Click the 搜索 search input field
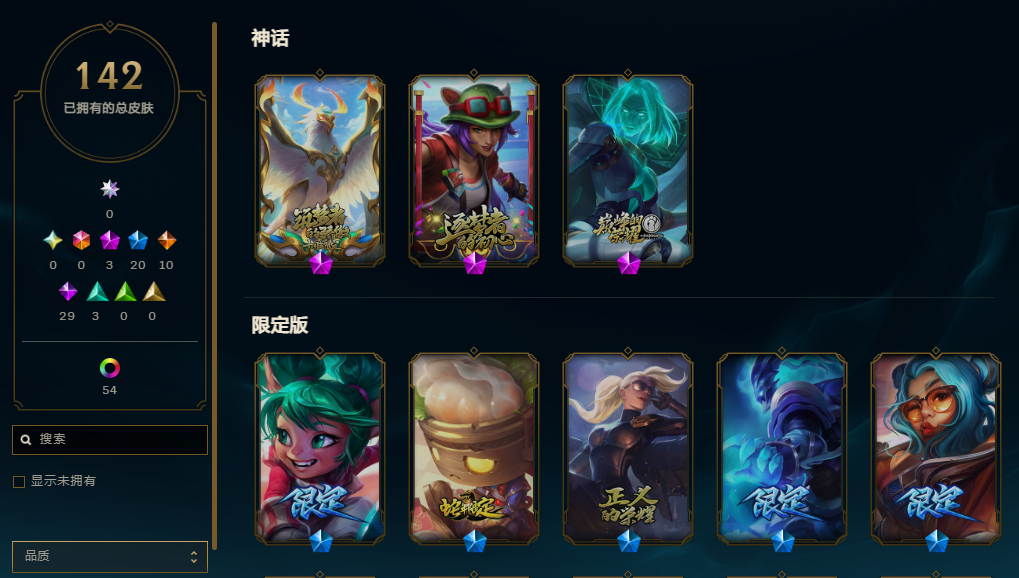 point(110,440)
